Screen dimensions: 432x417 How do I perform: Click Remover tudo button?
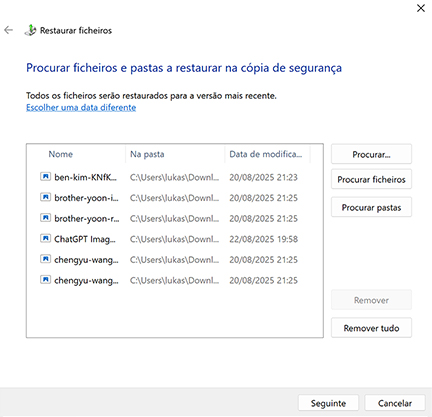coord(371,328)
